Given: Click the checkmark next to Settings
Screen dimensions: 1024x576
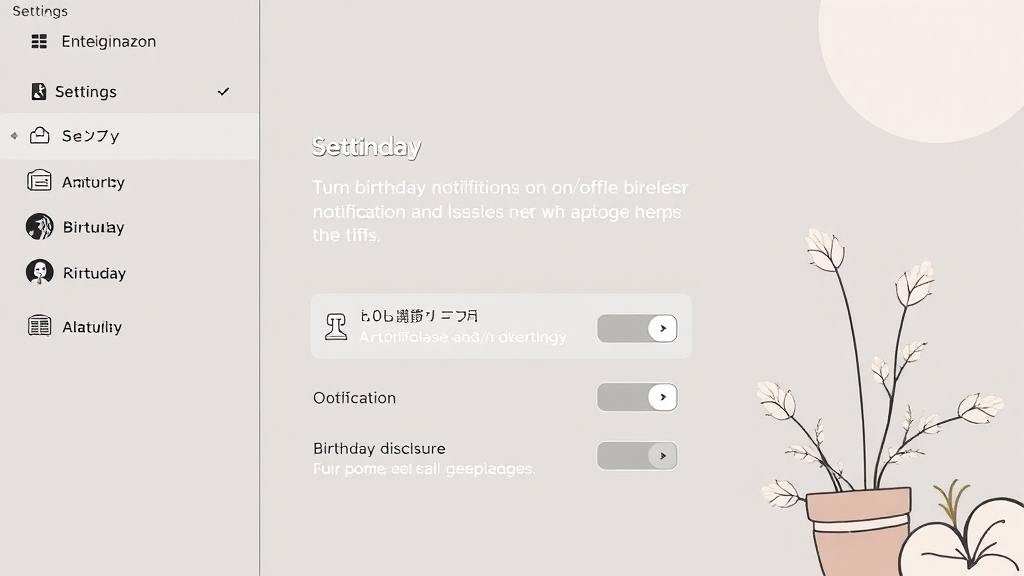Looking at the screenshot, I should point(224,92).
